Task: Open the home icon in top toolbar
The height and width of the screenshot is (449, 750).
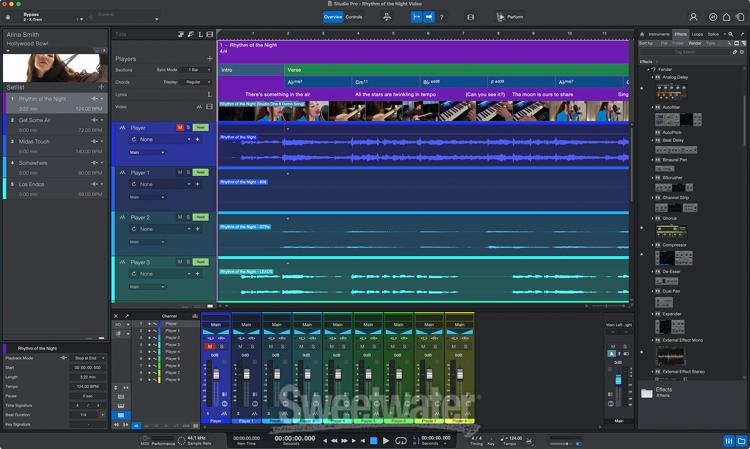Action: point(726,17)
